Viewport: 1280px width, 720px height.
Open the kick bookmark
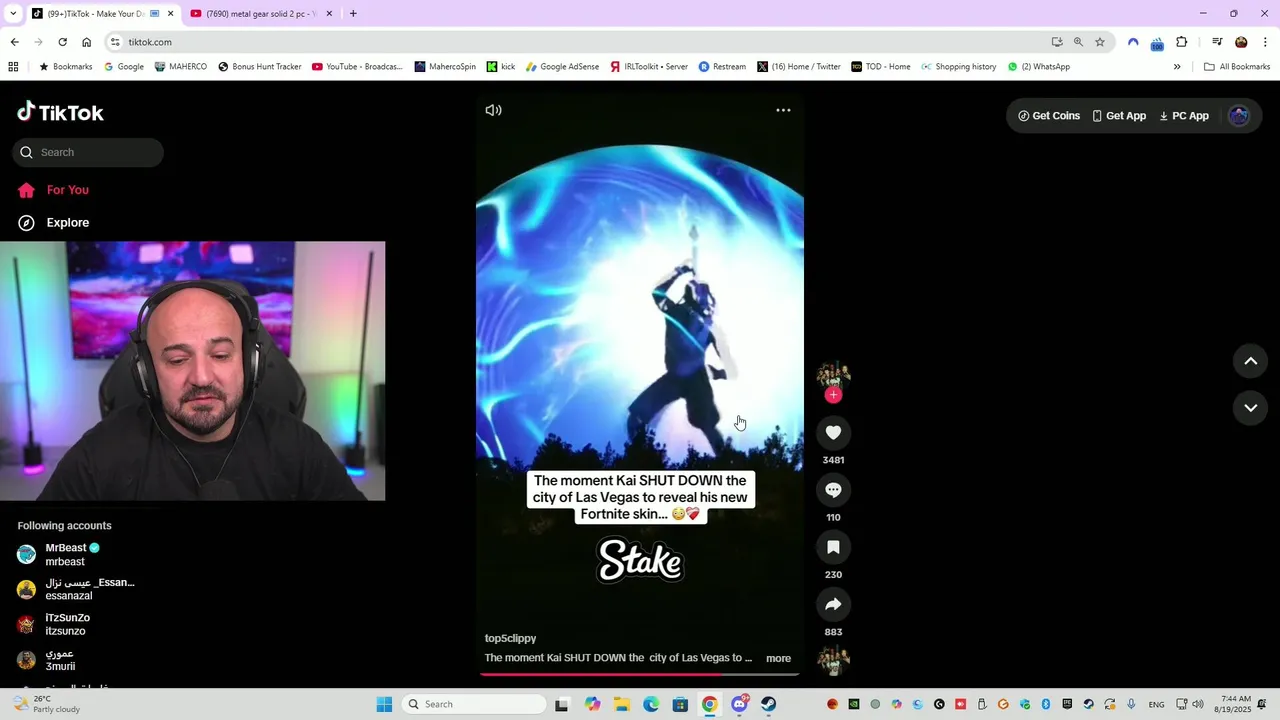pos(501,67)
